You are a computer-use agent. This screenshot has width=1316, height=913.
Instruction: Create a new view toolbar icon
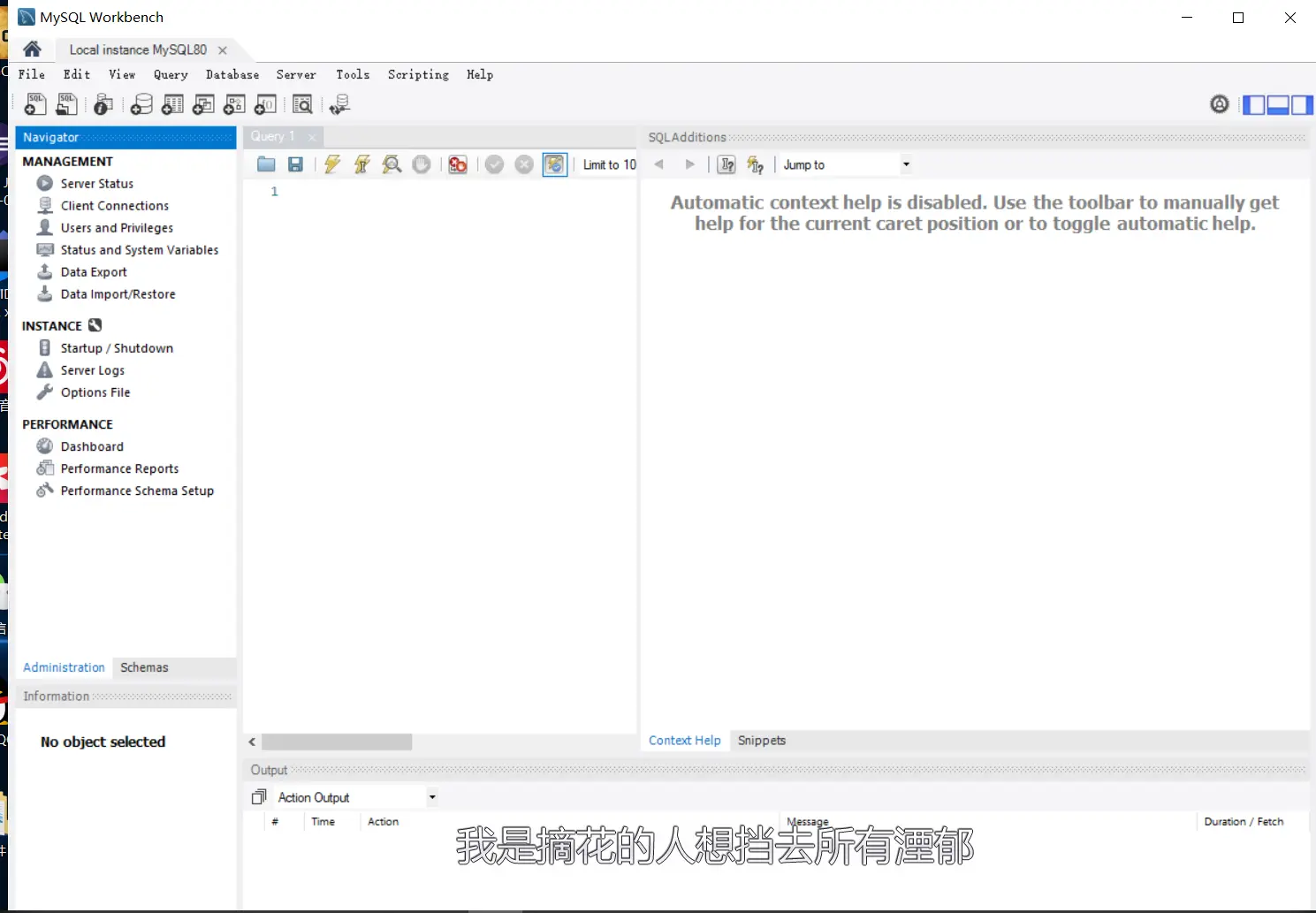[204, 104]
